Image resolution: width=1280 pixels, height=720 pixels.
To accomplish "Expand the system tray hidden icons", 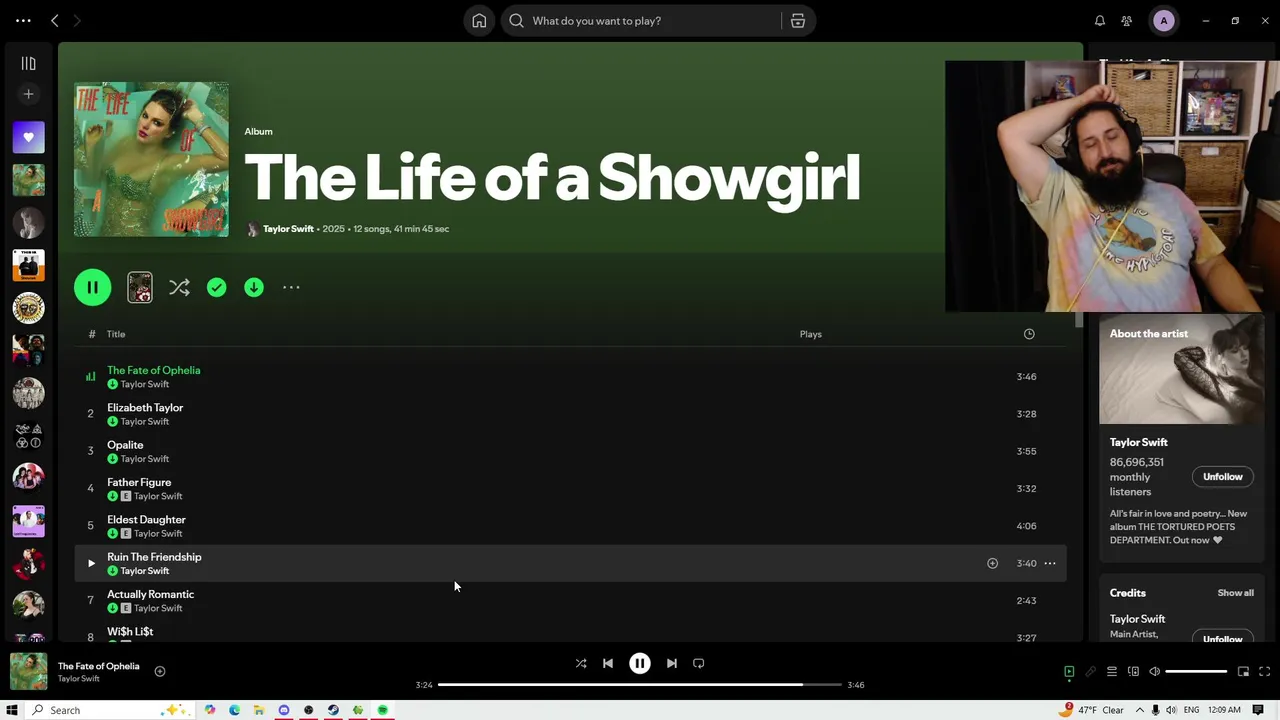I will point(1139,710).
